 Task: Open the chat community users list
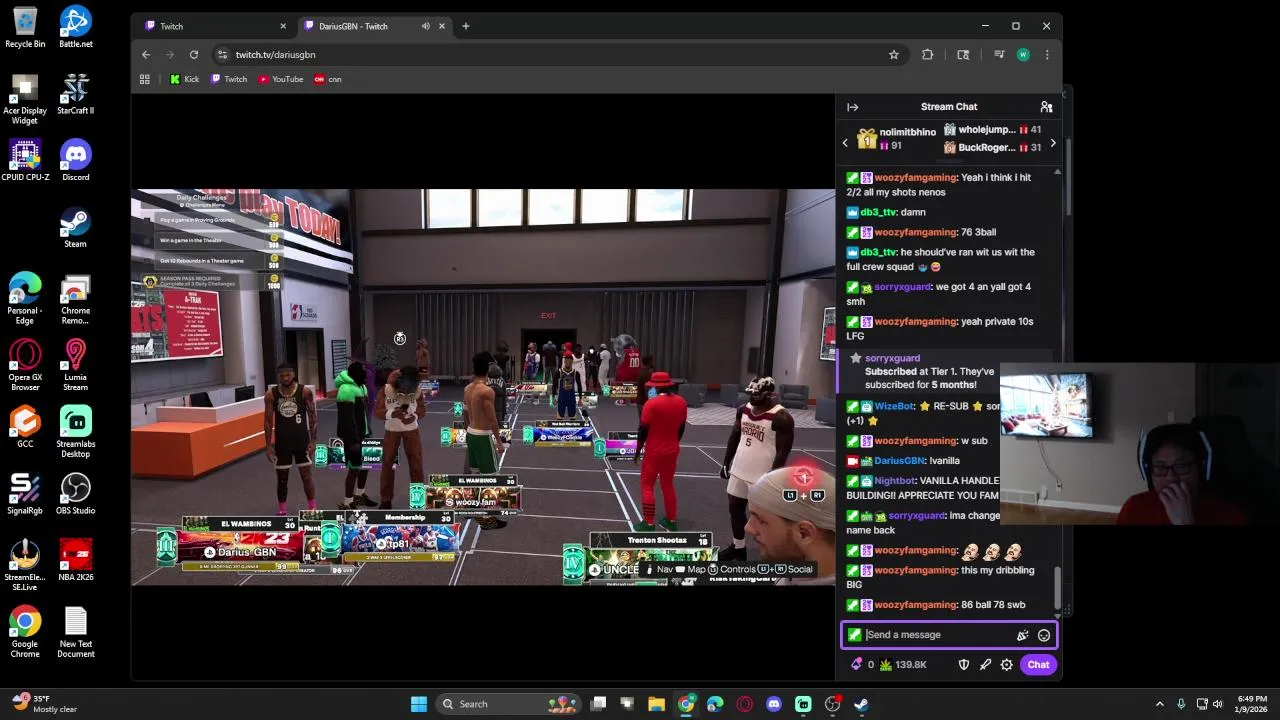pyautogui.click(x=1046, y=107)
